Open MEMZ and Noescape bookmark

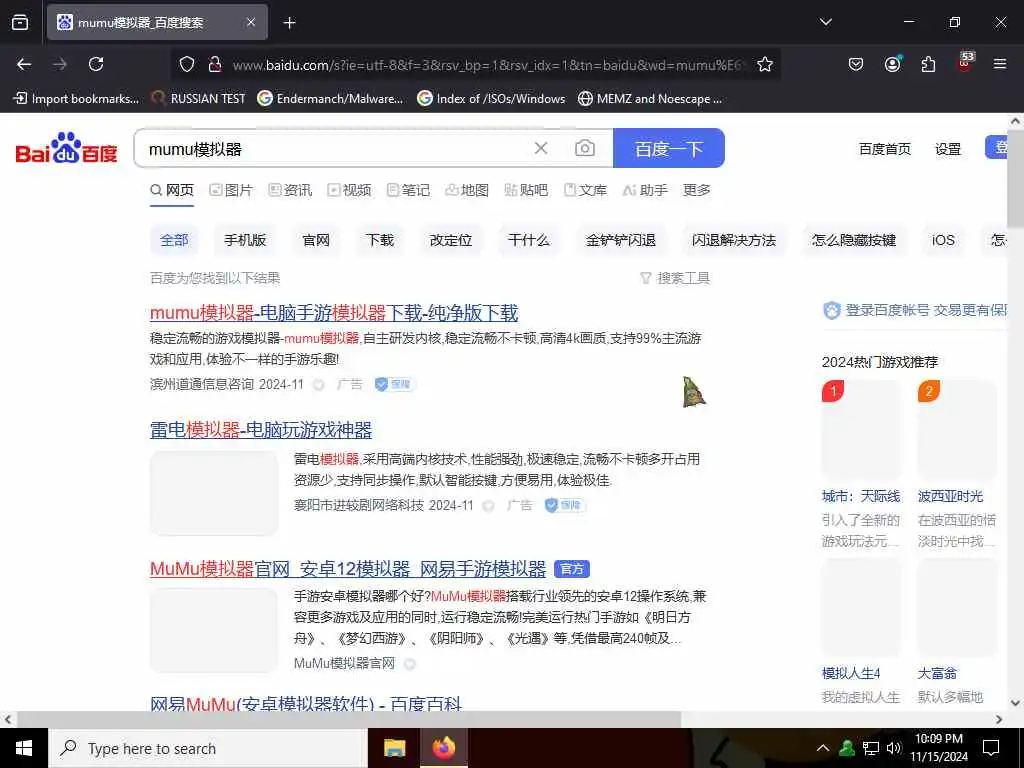[x=650, y=99]
